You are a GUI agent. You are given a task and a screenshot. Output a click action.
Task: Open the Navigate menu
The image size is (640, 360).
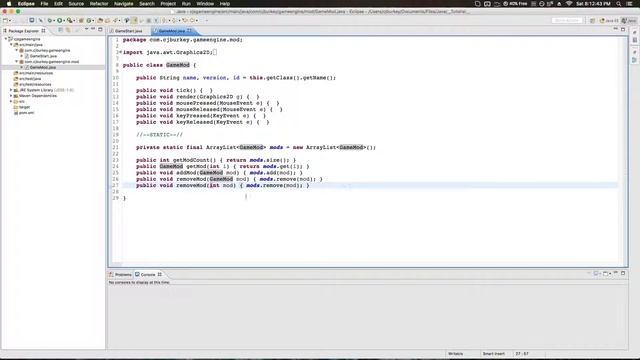pyautogui.click(x=123, y=4)
